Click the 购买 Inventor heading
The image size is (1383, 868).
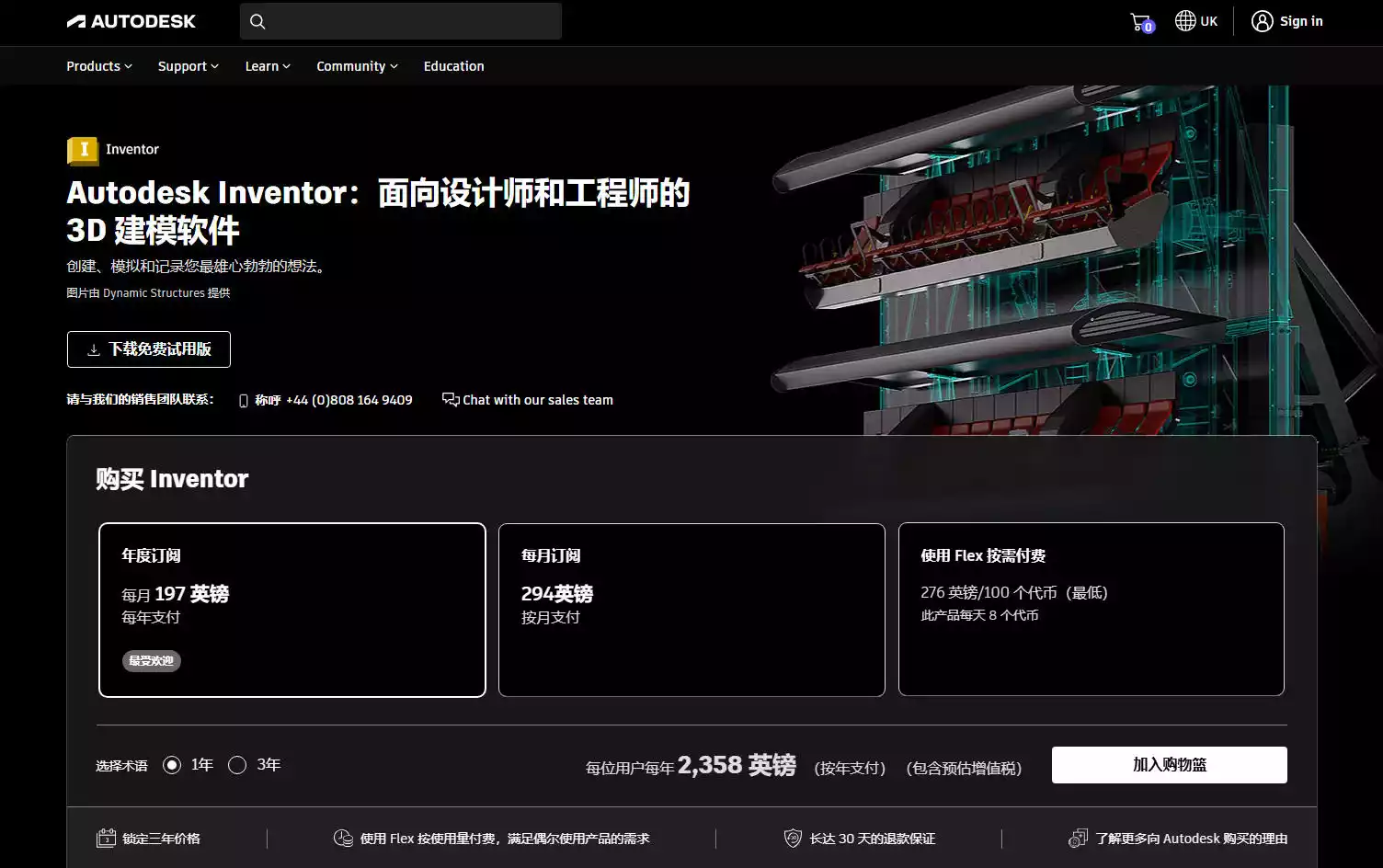(172, 479)
